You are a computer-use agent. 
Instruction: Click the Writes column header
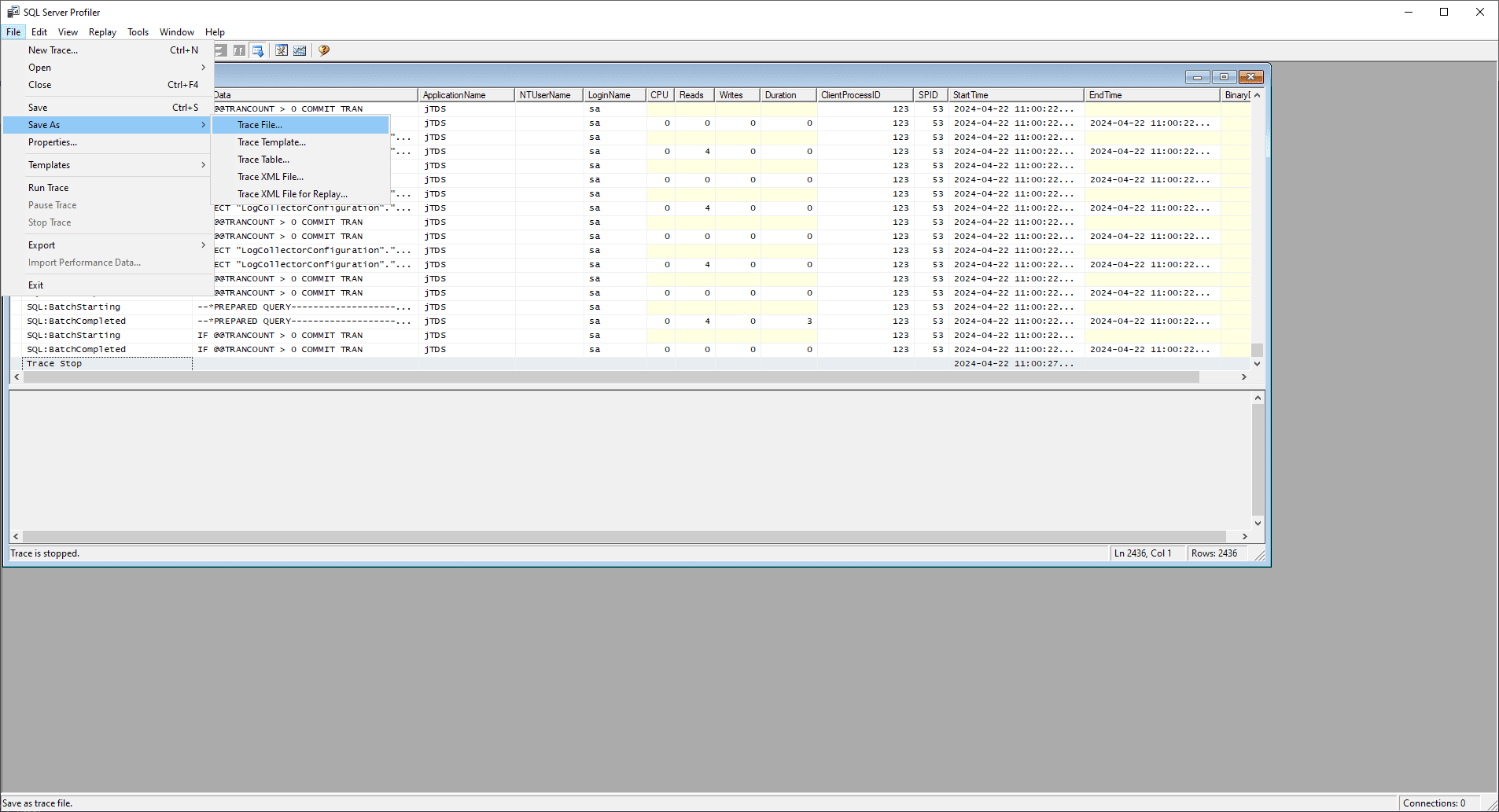coord(738,95)
